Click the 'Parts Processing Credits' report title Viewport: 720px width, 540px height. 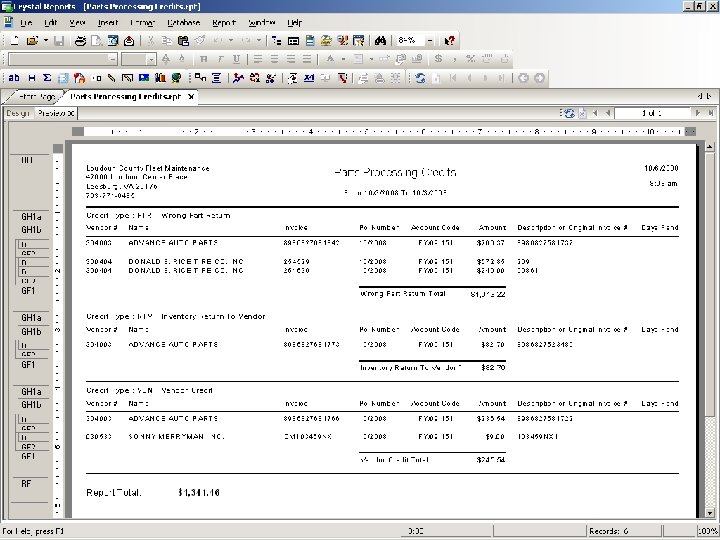pos(395,173)
